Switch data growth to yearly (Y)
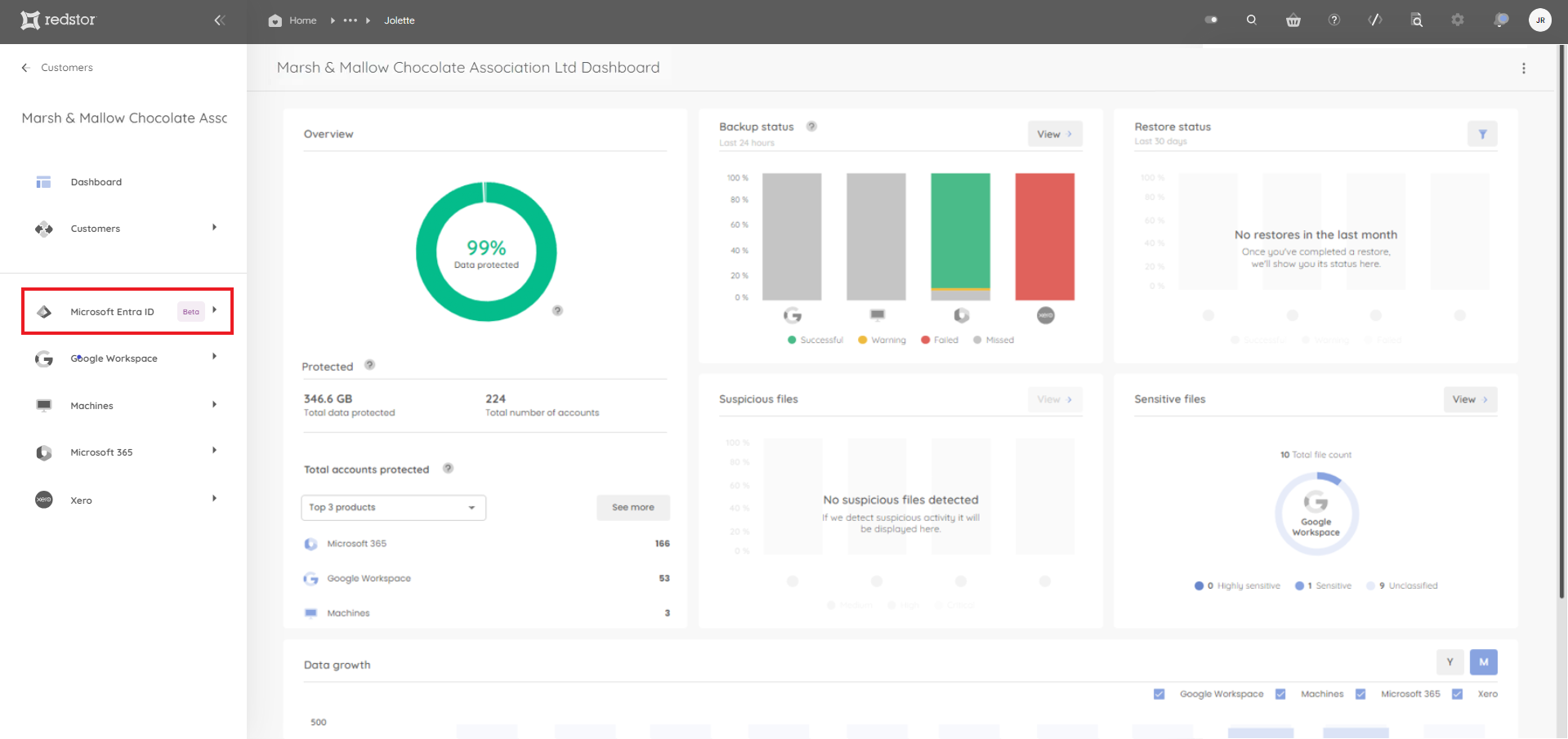1568x739 pixels. (x=1450, y=662)
